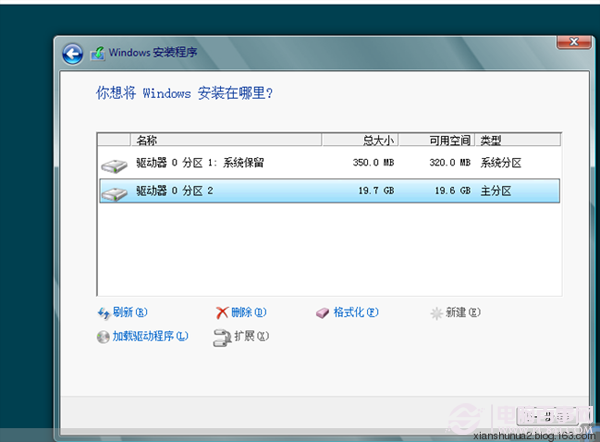Viewport: 600px width, 442px height.
Task: Refresh the list via 刷新(R)
Action: [130, 312]
